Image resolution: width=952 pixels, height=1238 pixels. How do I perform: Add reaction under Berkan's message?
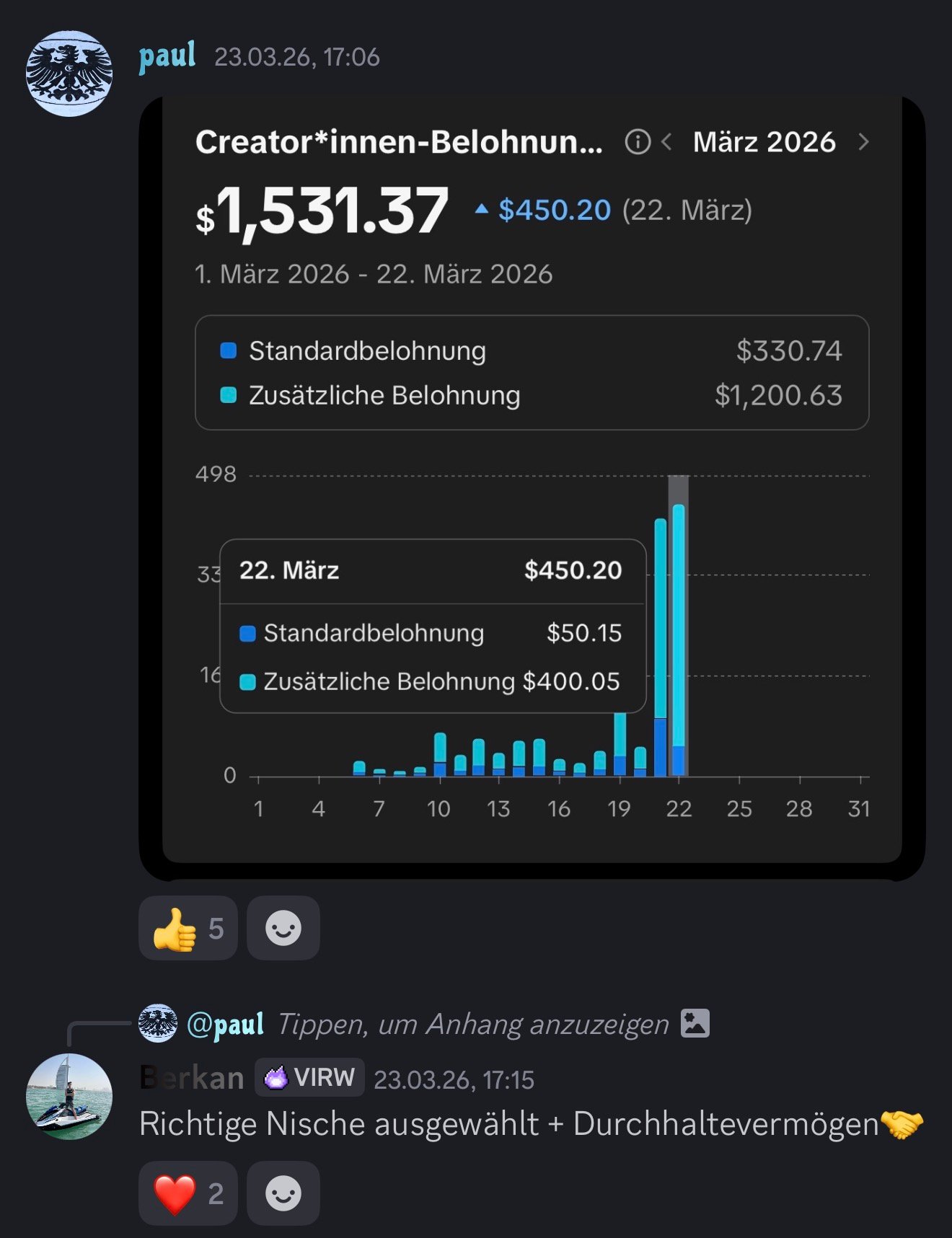click(x=283, y=1193)
